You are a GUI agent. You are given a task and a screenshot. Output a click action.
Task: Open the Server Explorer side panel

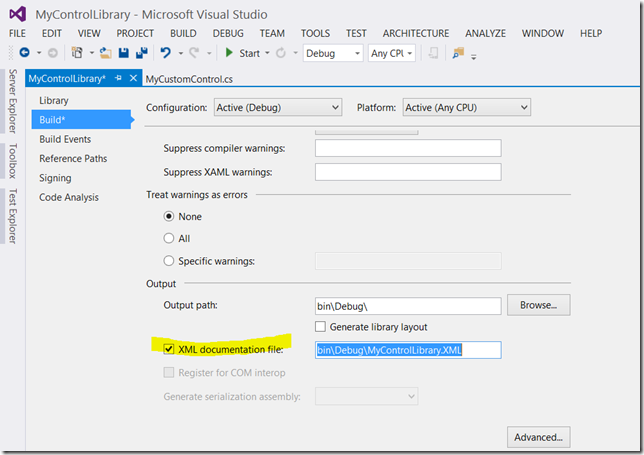pos(13,101)
